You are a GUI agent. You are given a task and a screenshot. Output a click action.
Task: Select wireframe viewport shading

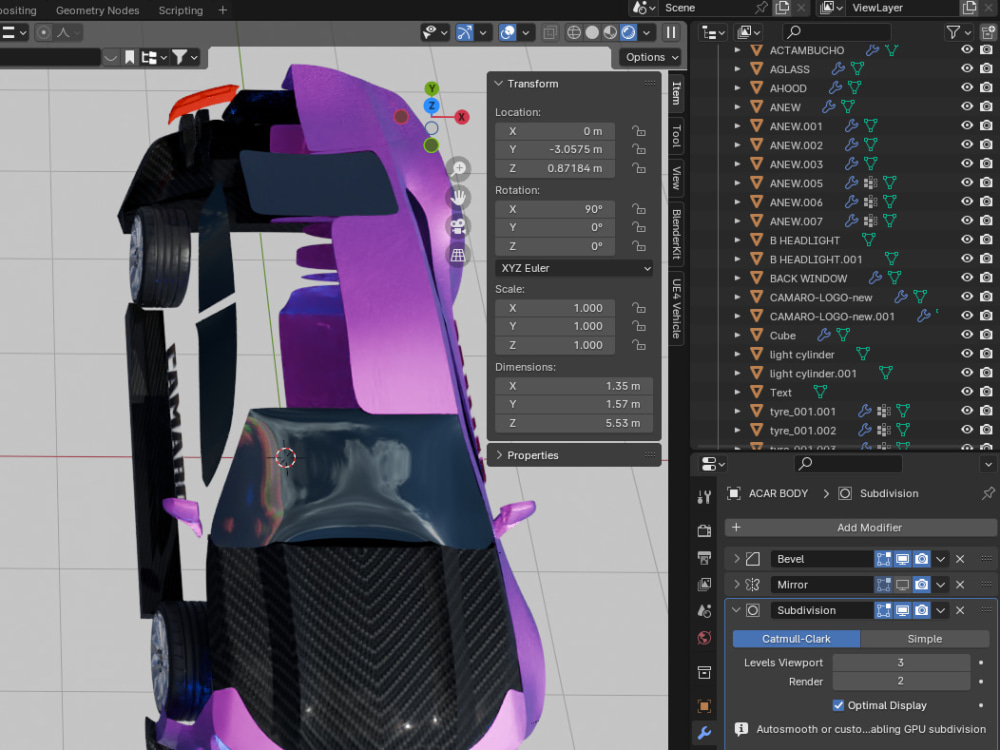574,33
